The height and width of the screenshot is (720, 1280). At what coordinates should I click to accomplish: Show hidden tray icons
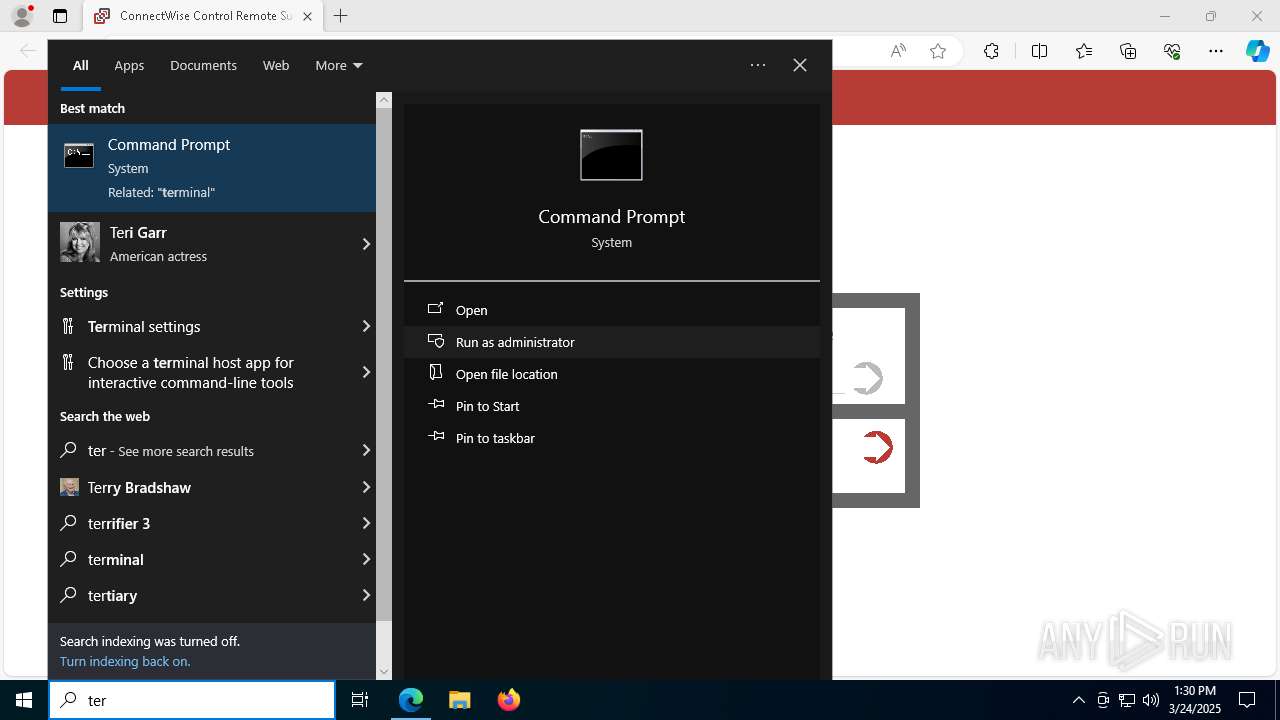tap(1078, 700)
